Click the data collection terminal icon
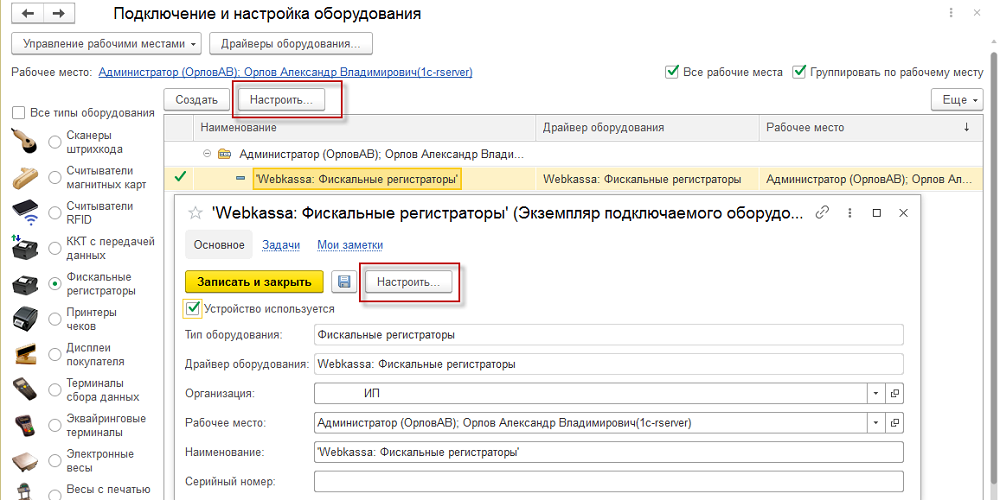 (x=26, y=390)
